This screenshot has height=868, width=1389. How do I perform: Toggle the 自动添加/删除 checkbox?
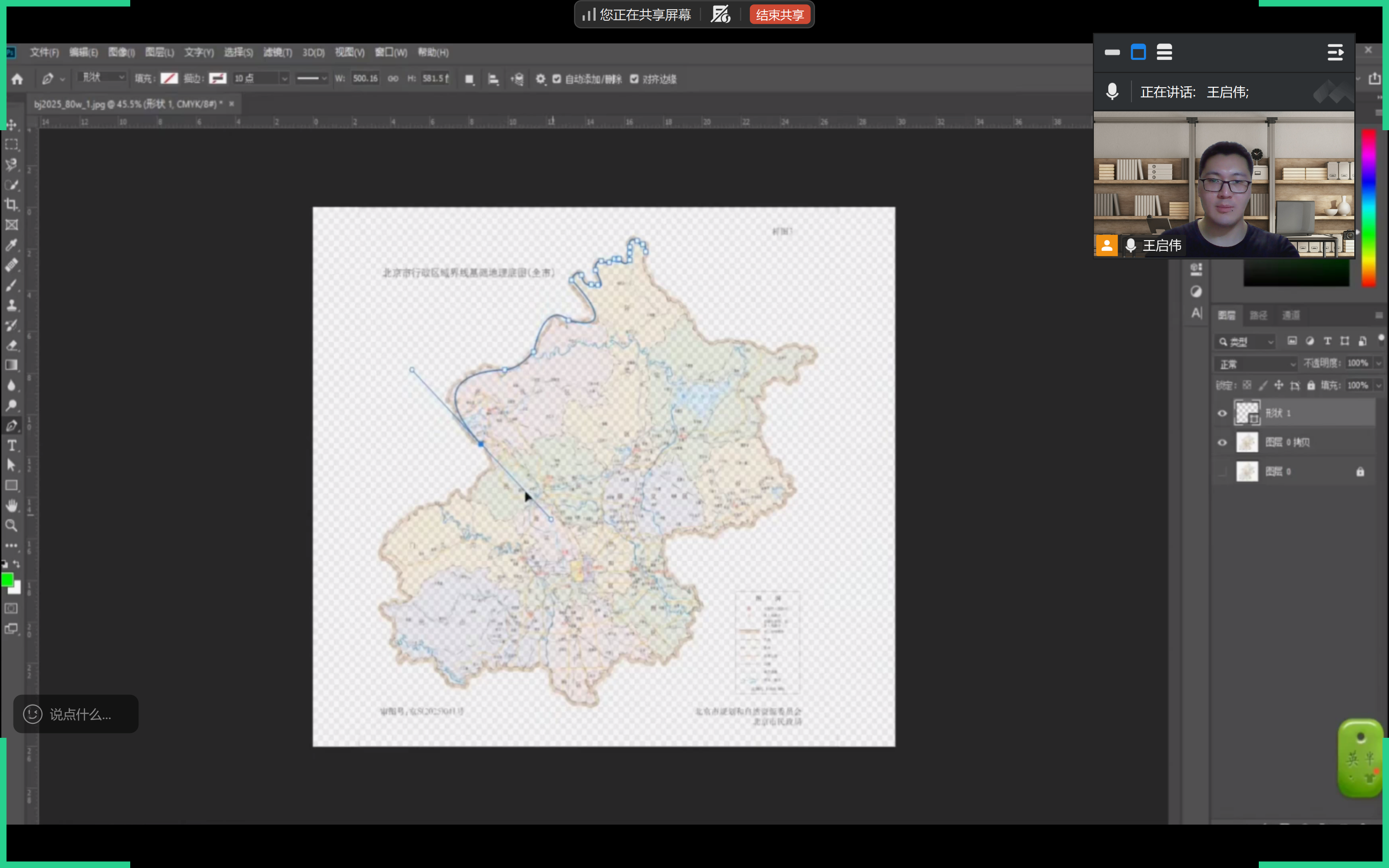point(557,79)
